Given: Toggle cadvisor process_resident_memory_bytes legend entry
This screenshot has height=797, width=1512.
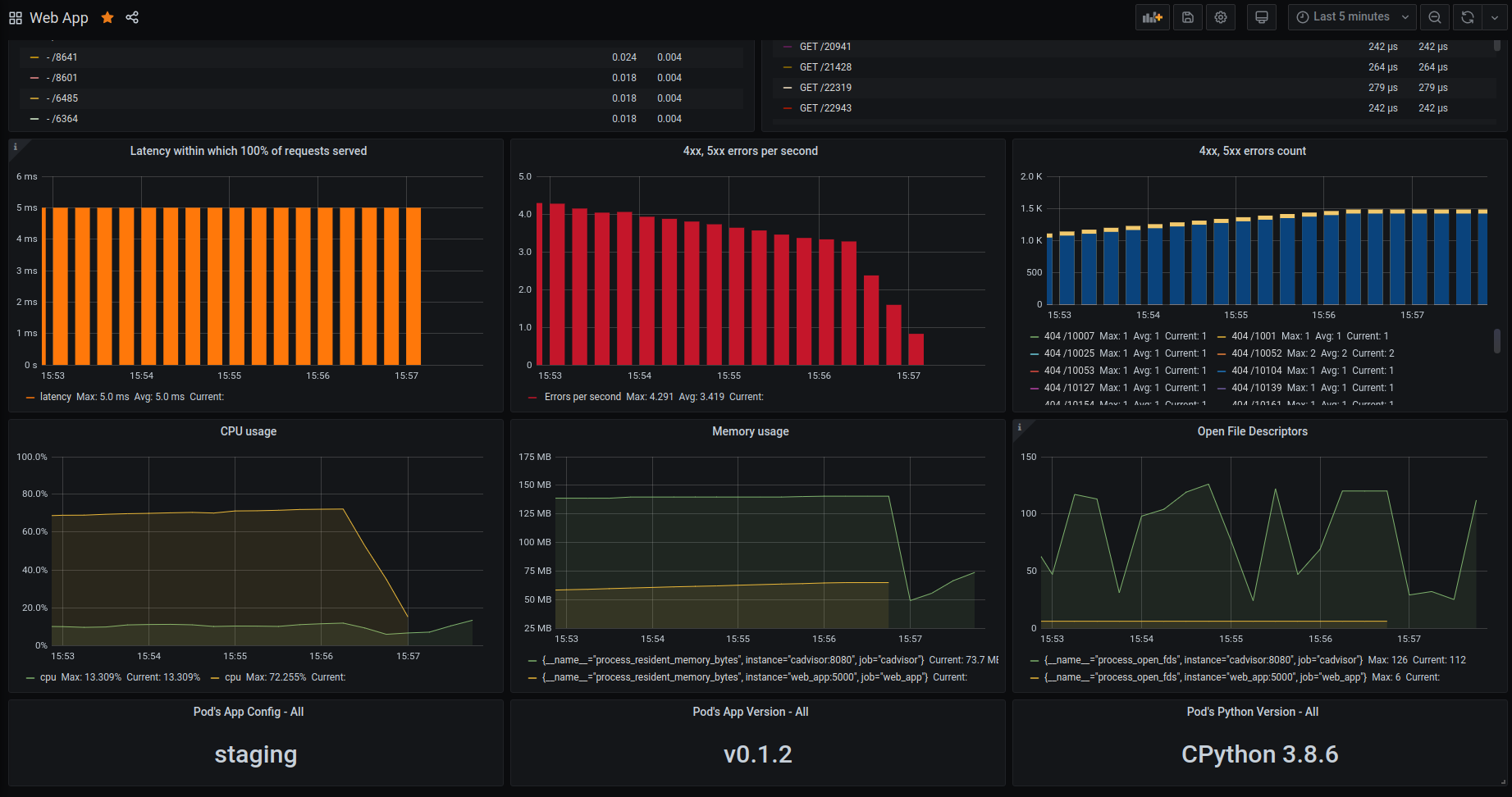Looking at the screenshot, I should [x=733, y=660].
